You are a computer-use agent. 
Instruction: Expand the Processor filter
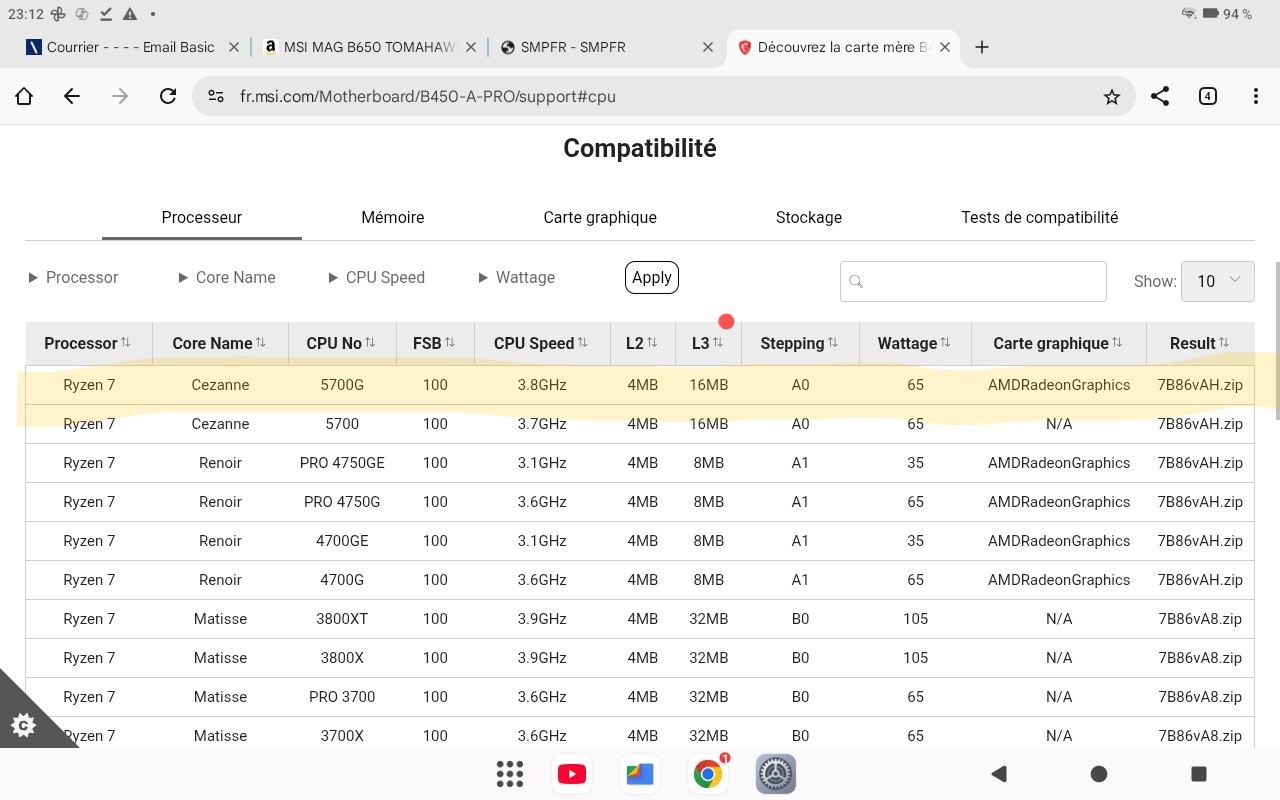(x=74, y=277)
